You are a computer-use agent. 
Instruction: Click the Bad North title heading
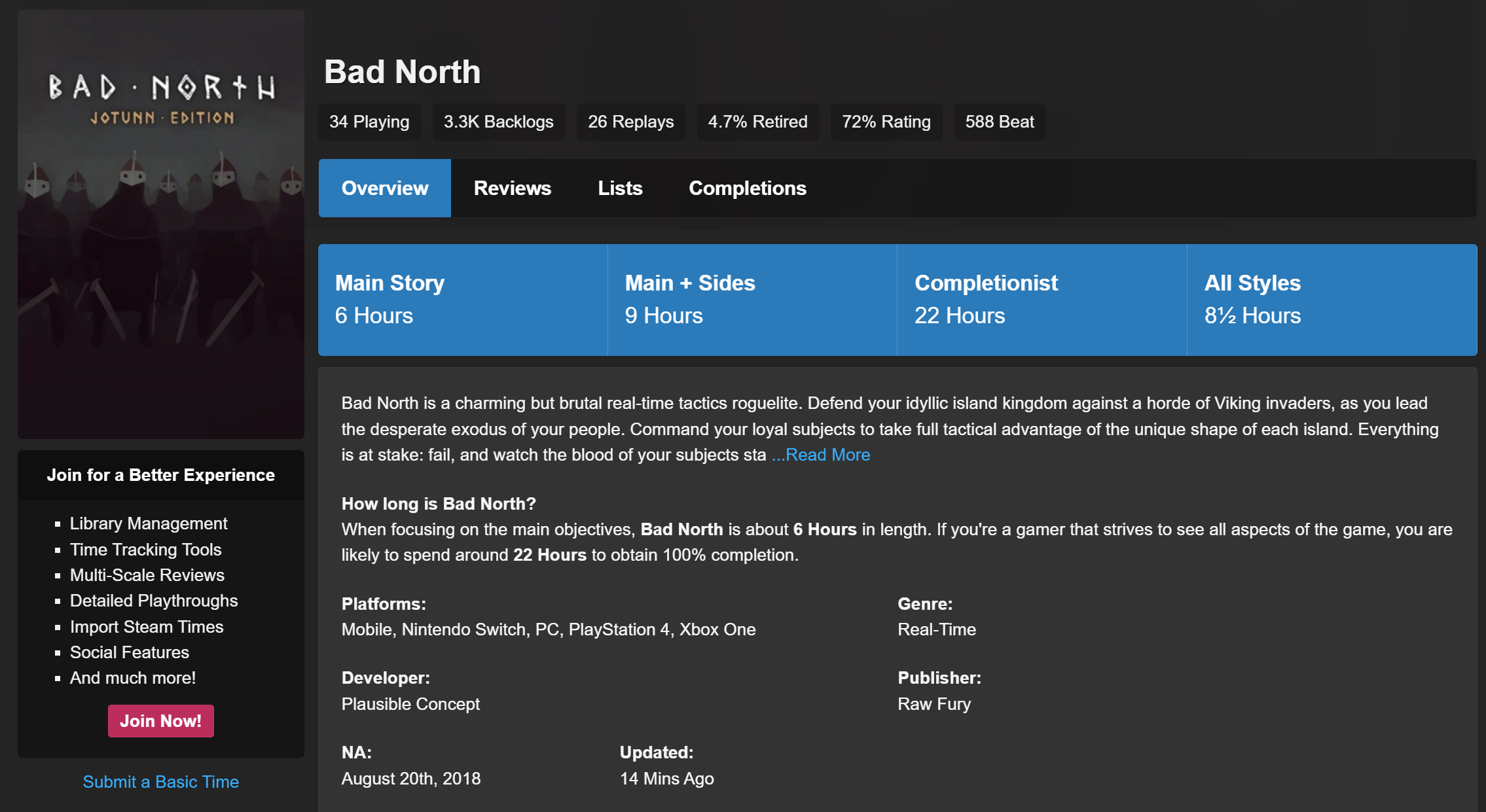point(402,72)
